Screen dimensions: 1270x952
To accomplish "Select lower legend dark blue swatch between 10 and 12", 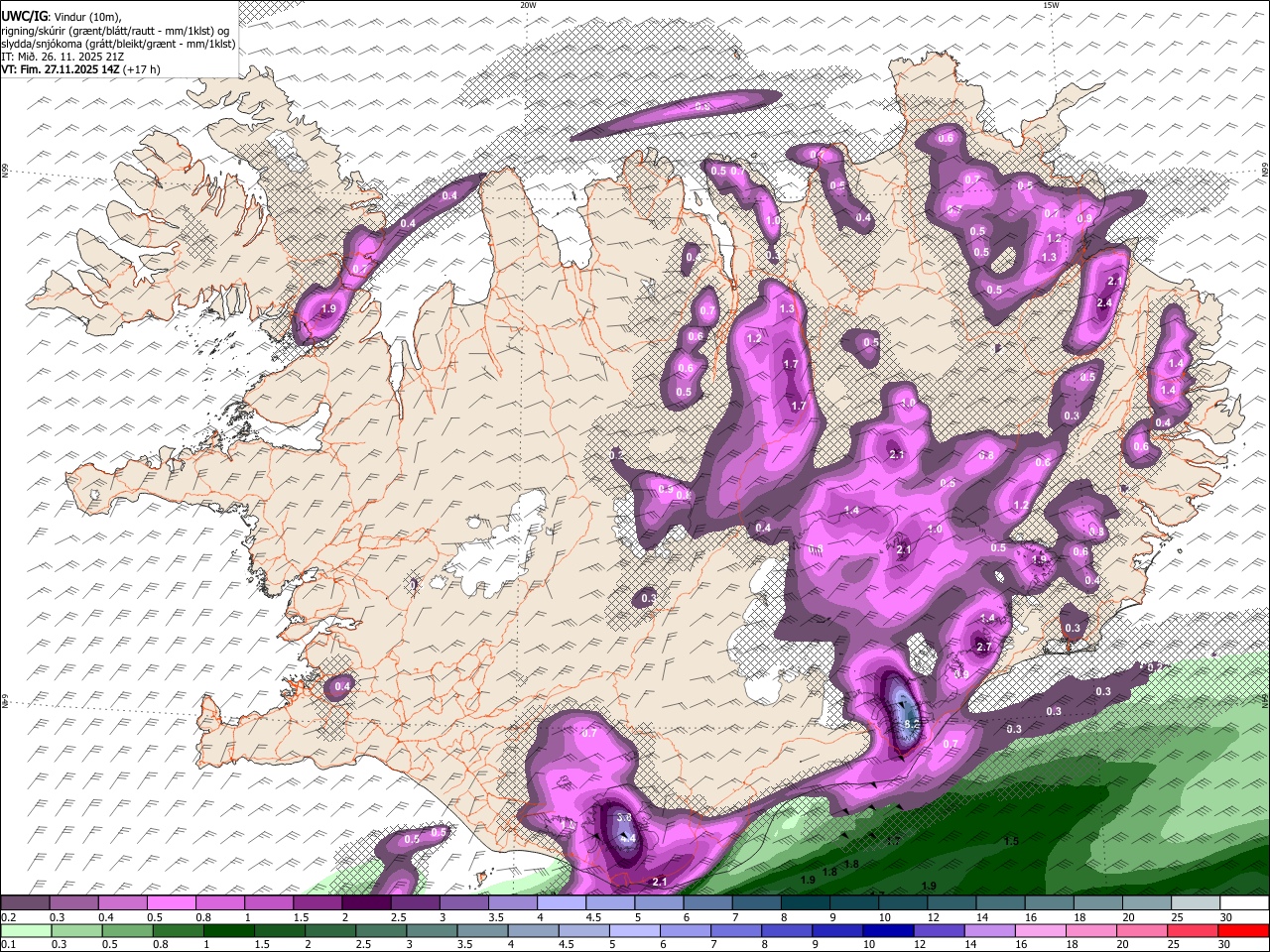I will pos(886,931).
